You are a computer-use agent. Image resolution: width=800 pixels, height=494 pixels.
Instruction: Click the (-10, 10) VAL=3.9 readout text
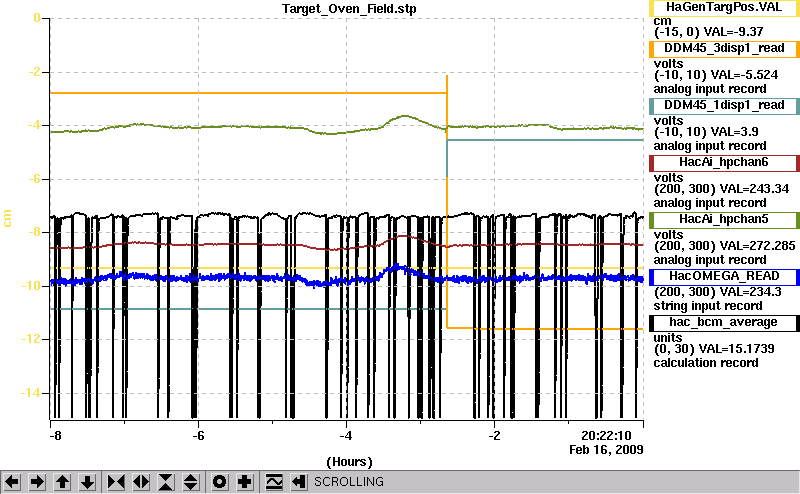(706, 132)
